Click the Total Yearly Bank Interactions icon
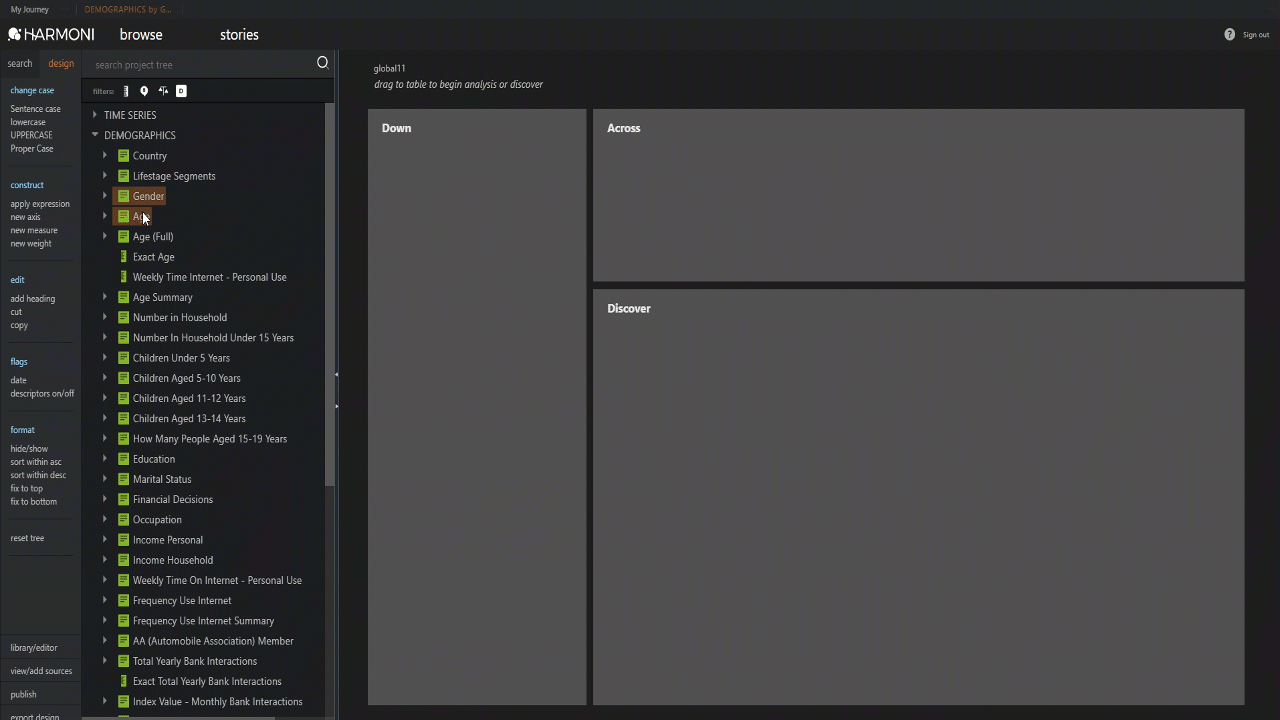This screenshot has width=1280, height=720. point(123,661)
